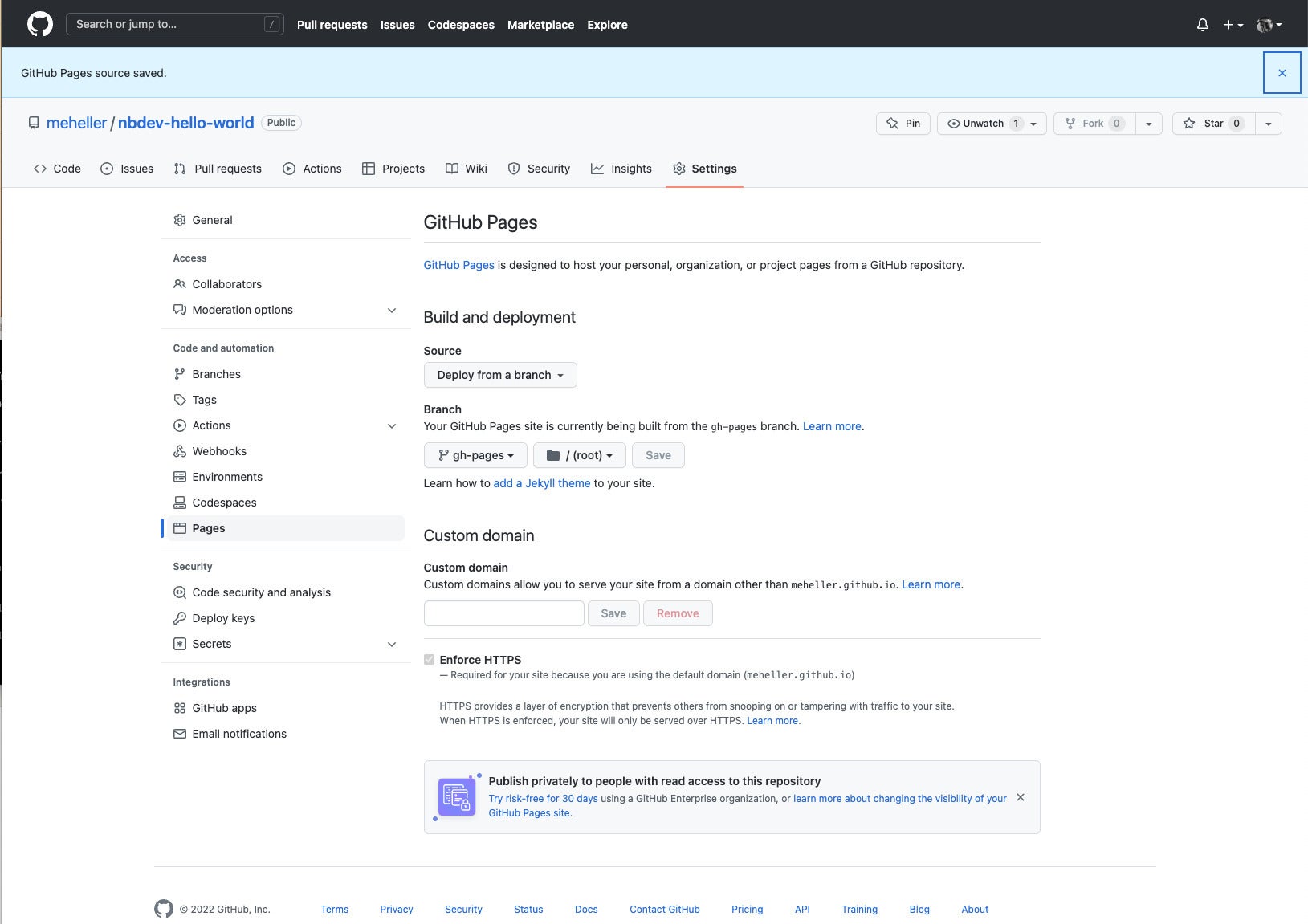The width and height of the screenshot is (1308, 924).
Task: Click the Search or jump to field
Action: click(x=174, y=24)
